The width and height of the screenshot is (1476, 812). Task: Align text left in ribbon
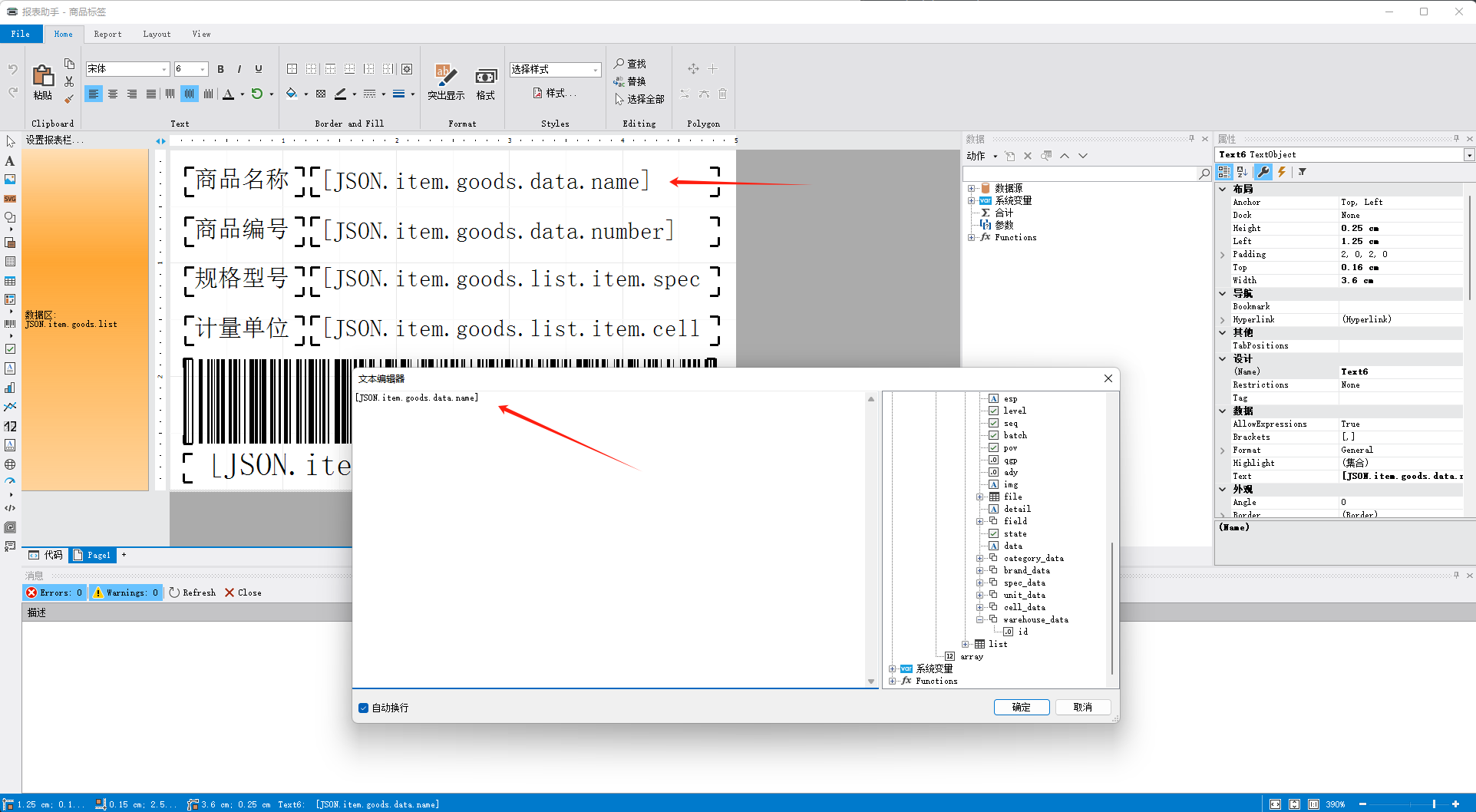94,94
